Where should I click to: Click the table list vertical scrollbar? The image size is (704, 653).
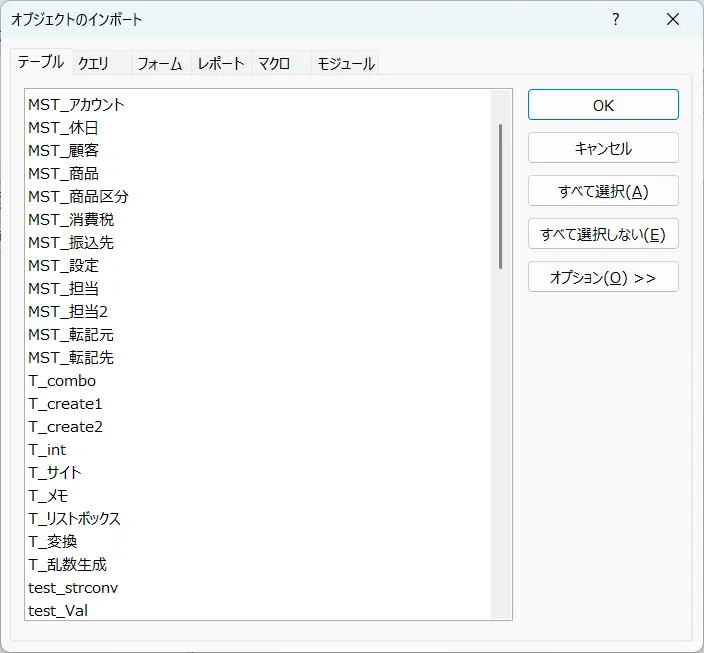click(500, 195)
